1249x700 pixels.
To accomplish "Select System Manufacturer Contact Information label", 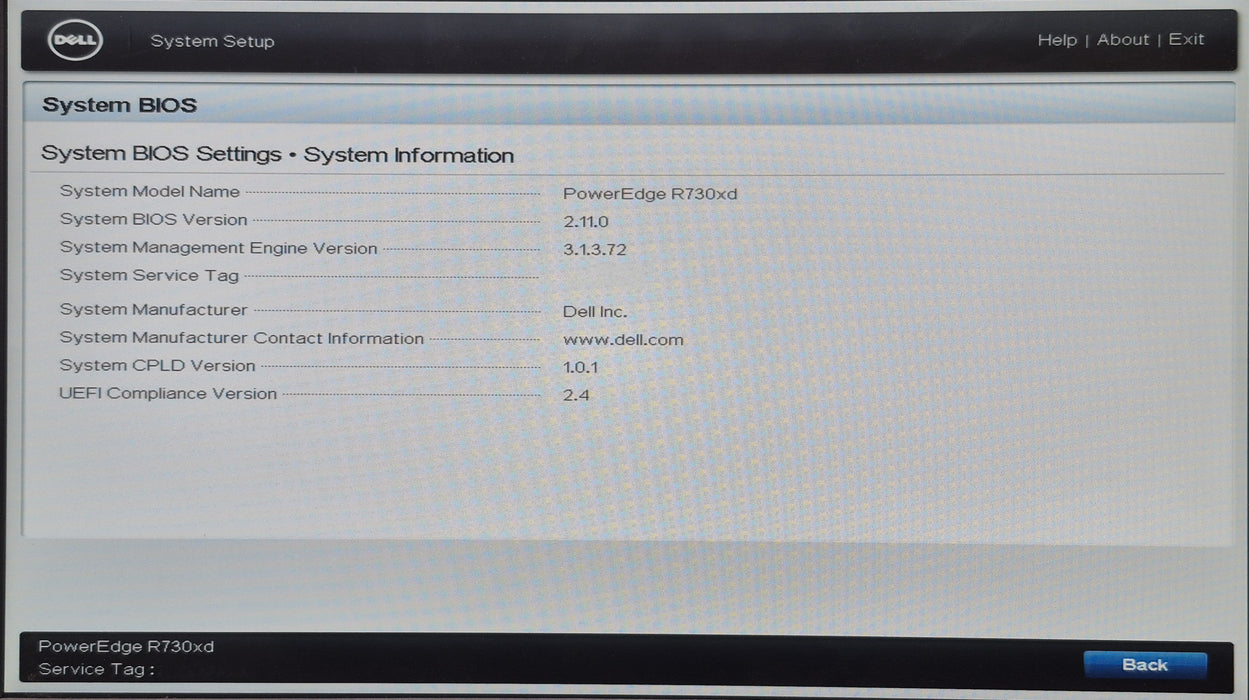I will coord(242,339).
